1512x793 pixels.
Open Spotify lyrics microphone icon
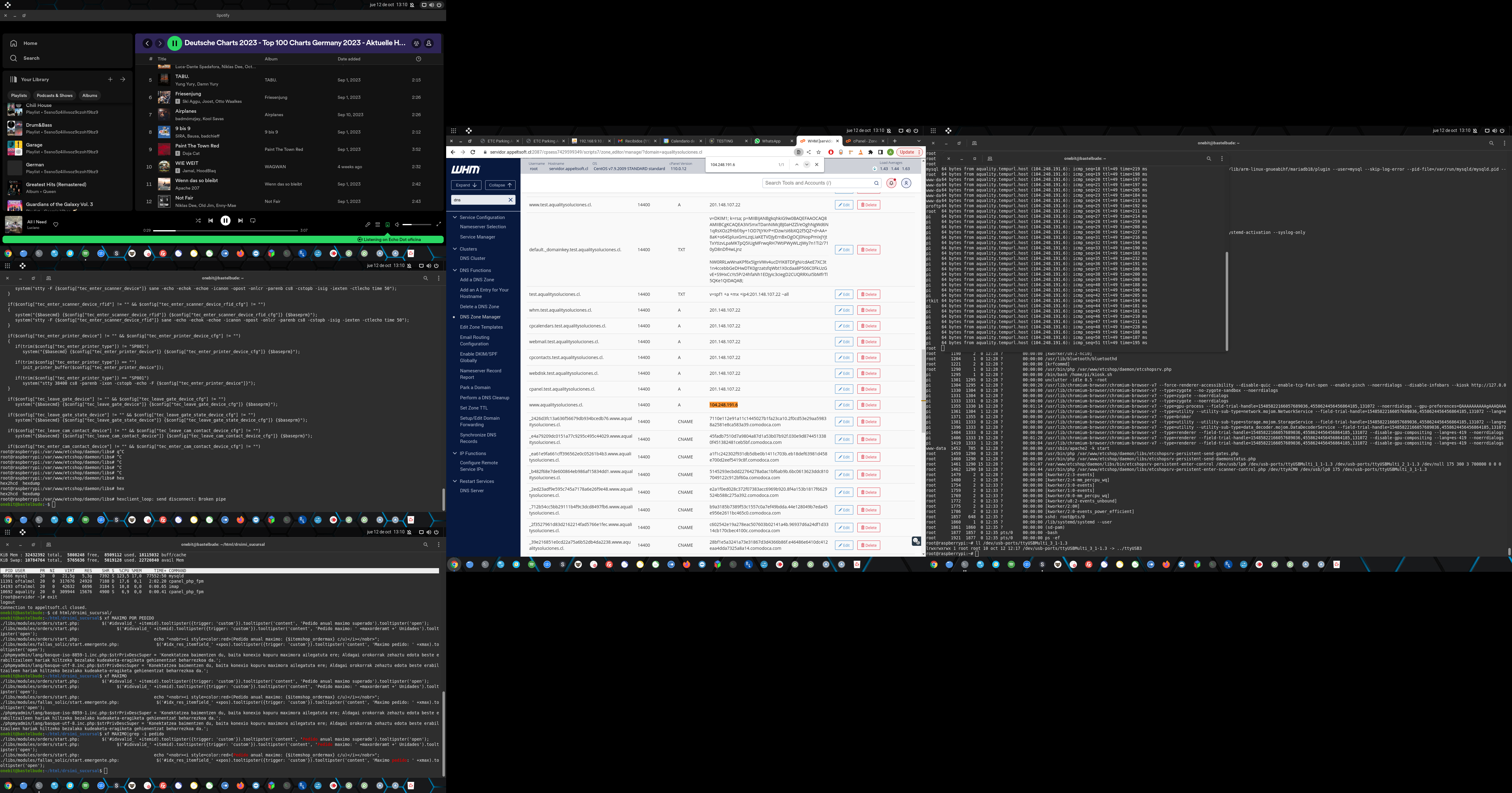click(368, 224)
